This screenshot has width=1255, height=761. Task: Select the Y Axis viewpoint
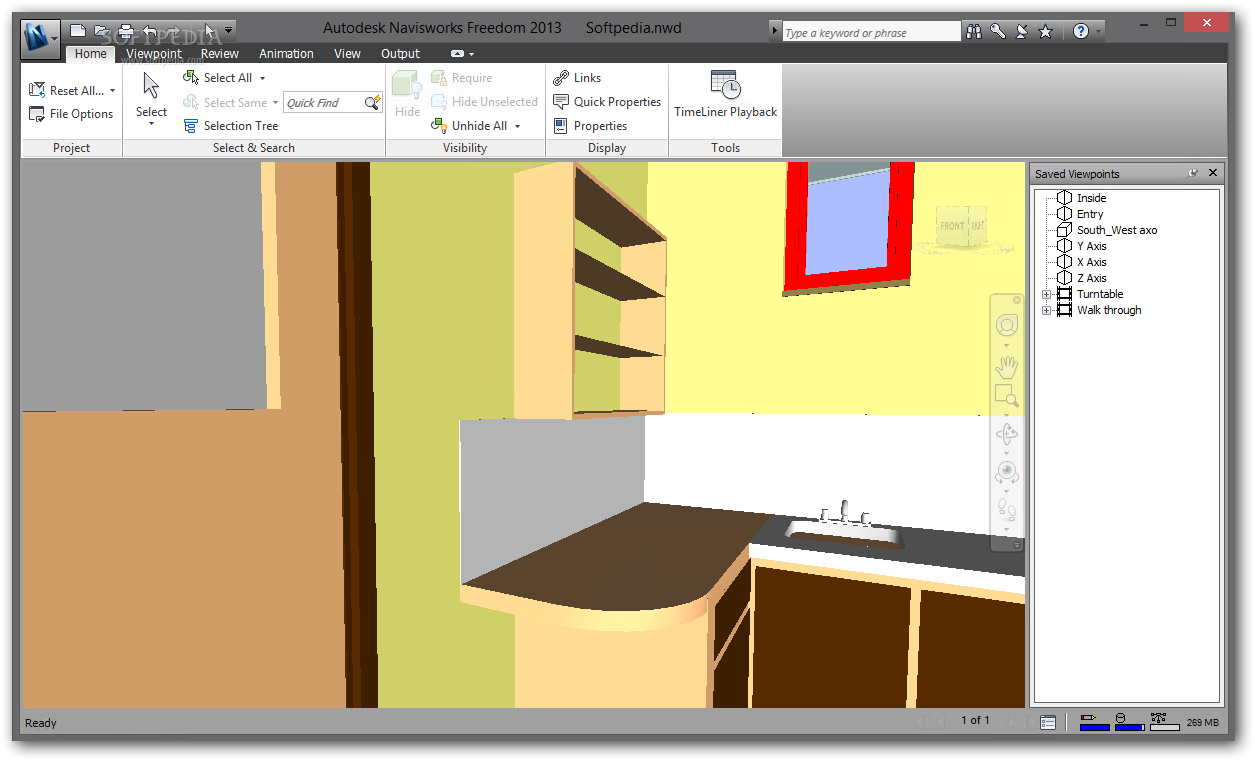coord(1082,246)
